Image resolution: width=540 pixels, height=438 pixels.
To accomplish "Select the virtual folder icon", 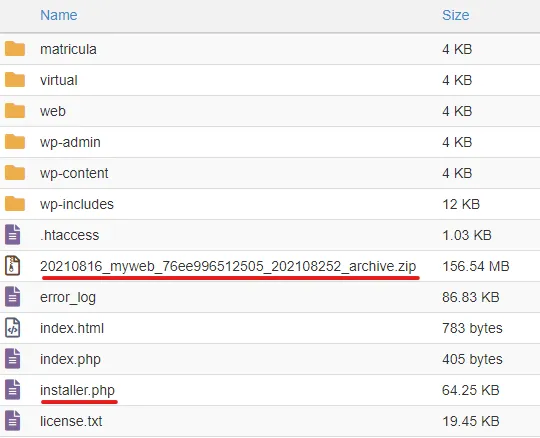I will (x=14, y=80).
